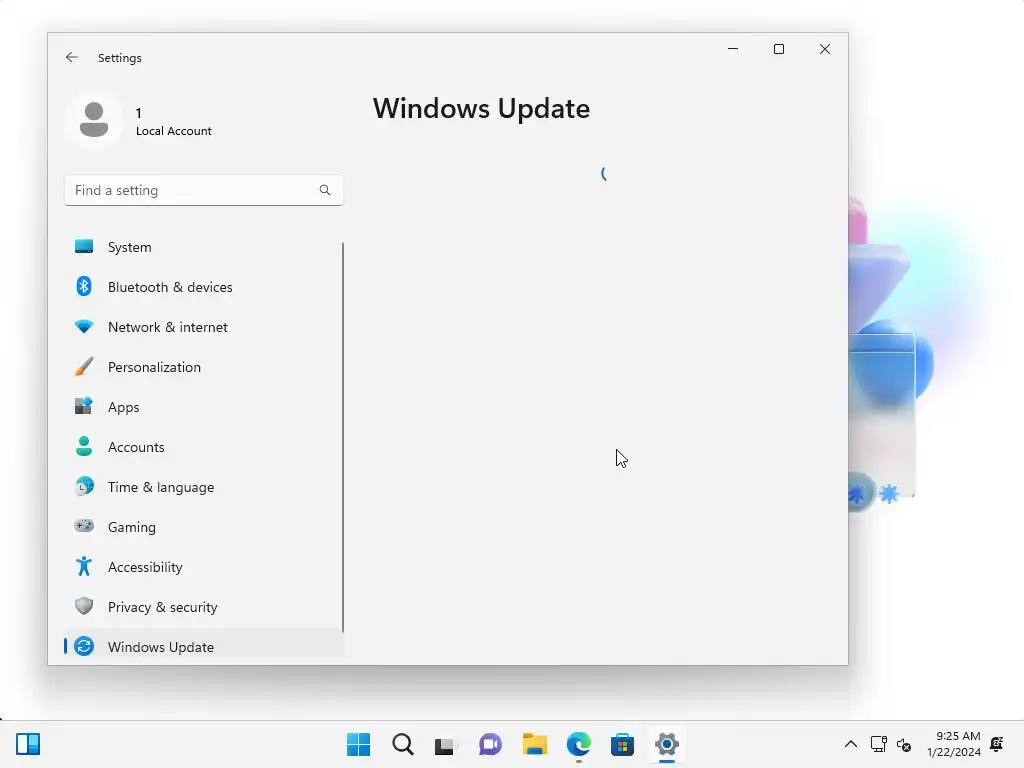Open Personalization settings
1024x768 pixels.
204,367
